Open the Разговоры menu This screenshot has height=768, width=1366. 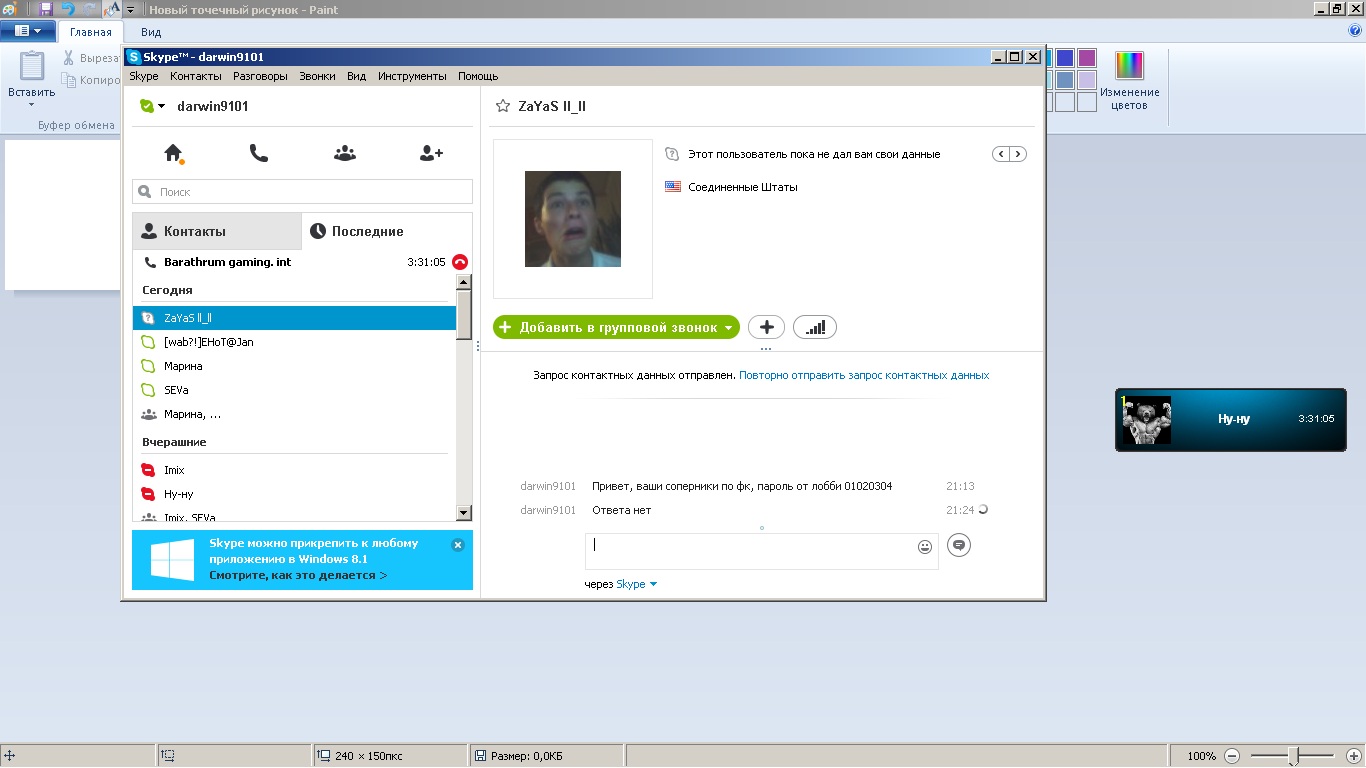coord(260,76)
